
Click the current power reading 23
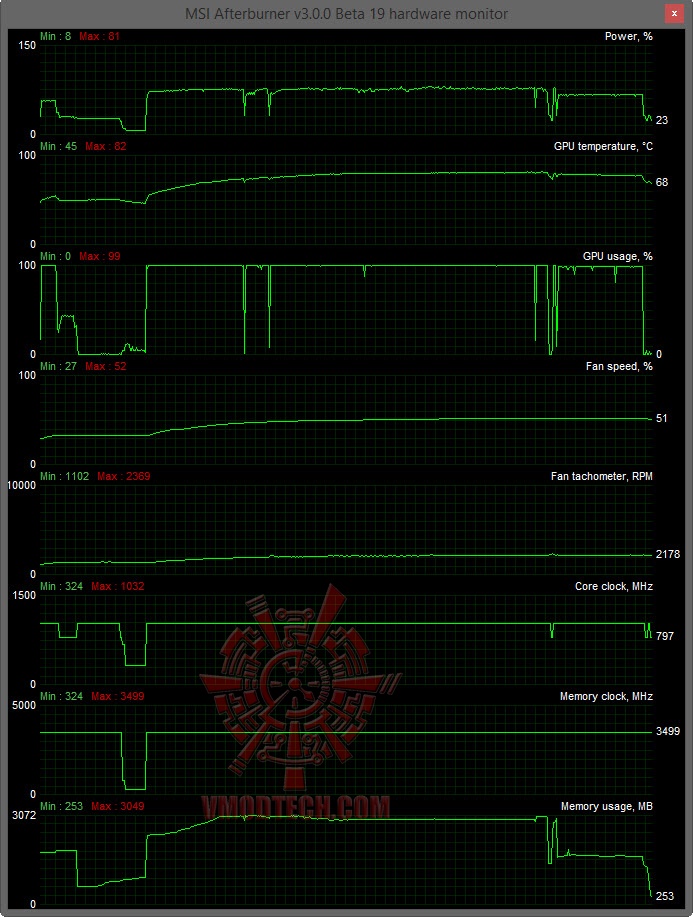[662, 120]
